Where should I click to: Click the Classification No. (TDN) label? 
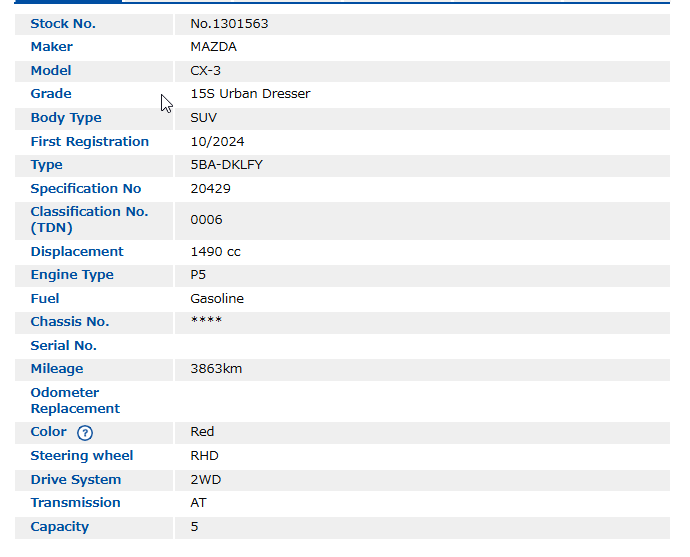point(89,220)
